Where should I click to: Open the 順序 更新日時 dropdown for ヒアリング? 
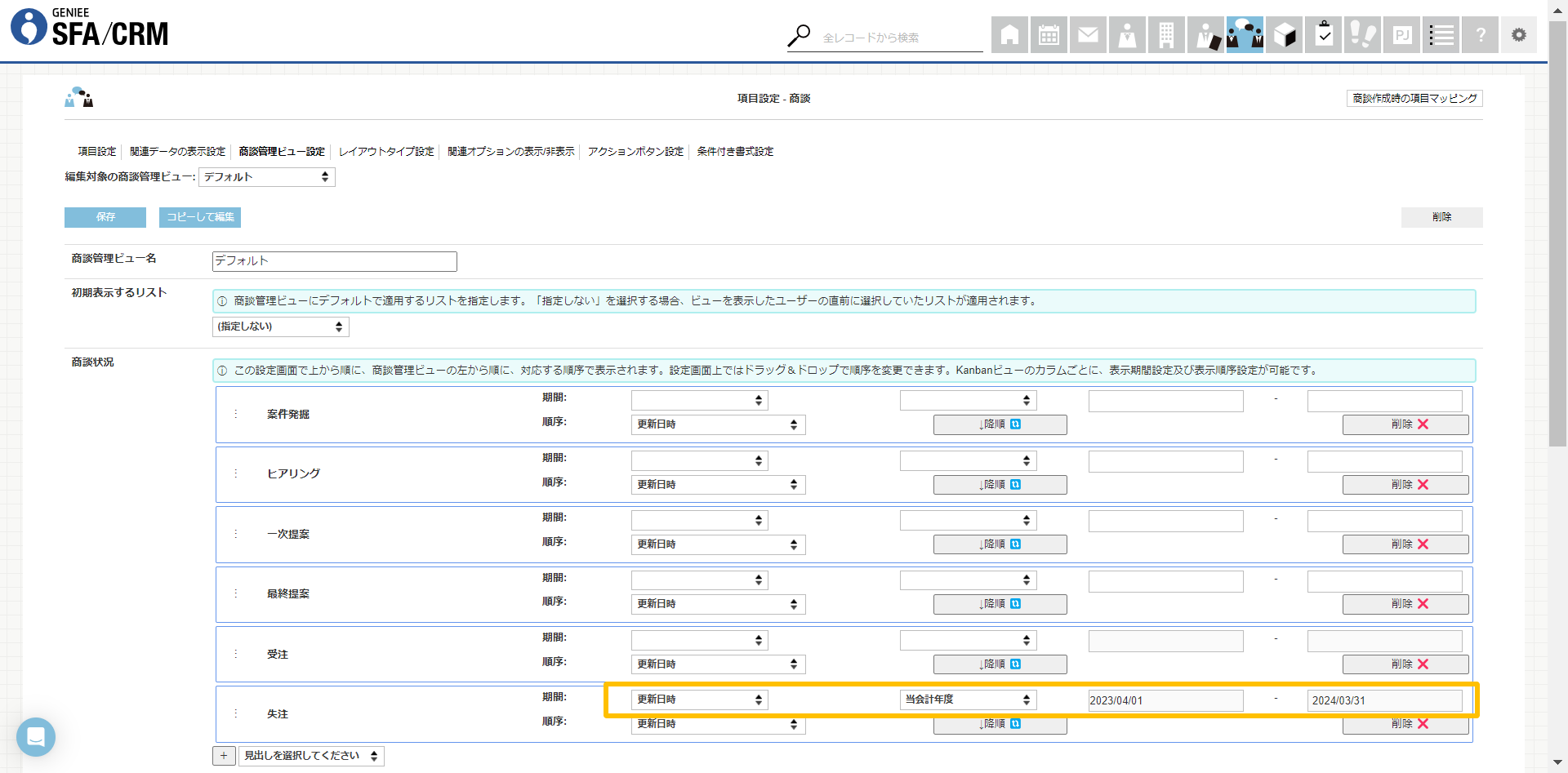(719, 485)
